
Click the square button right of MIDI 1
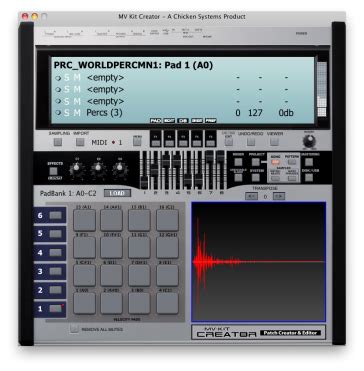click(x=137, y=142)
